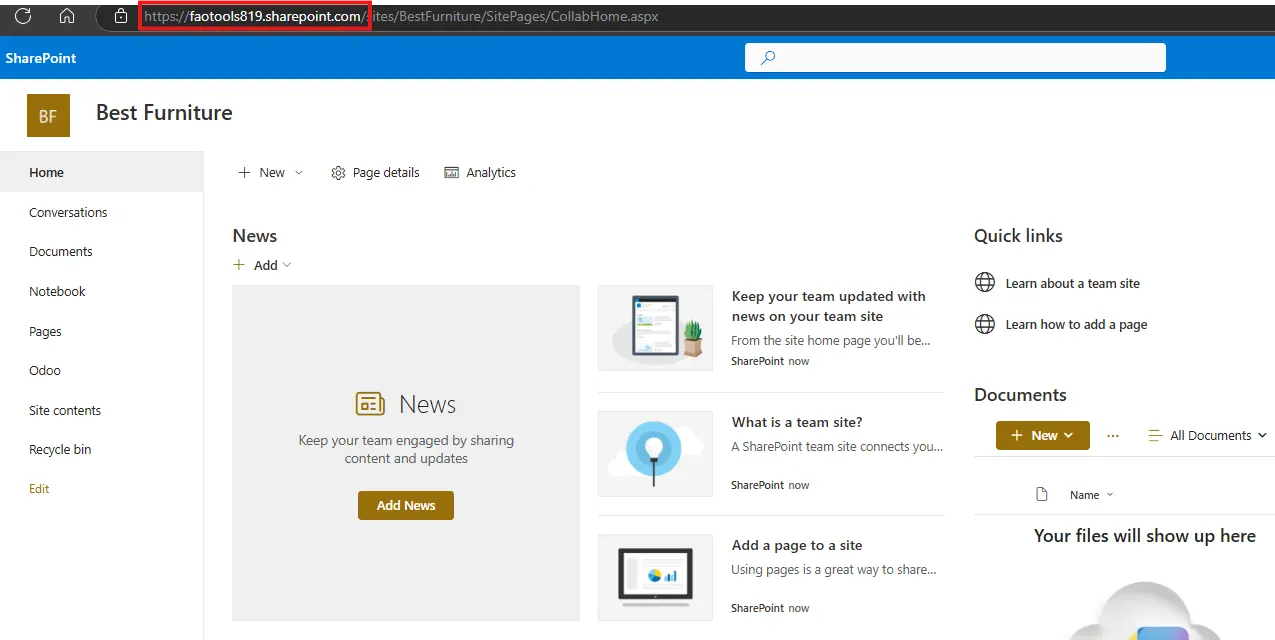
Task: Click the globe icon for Learn how to add a page
Action: pyautogui.click(x=985, y=324)
